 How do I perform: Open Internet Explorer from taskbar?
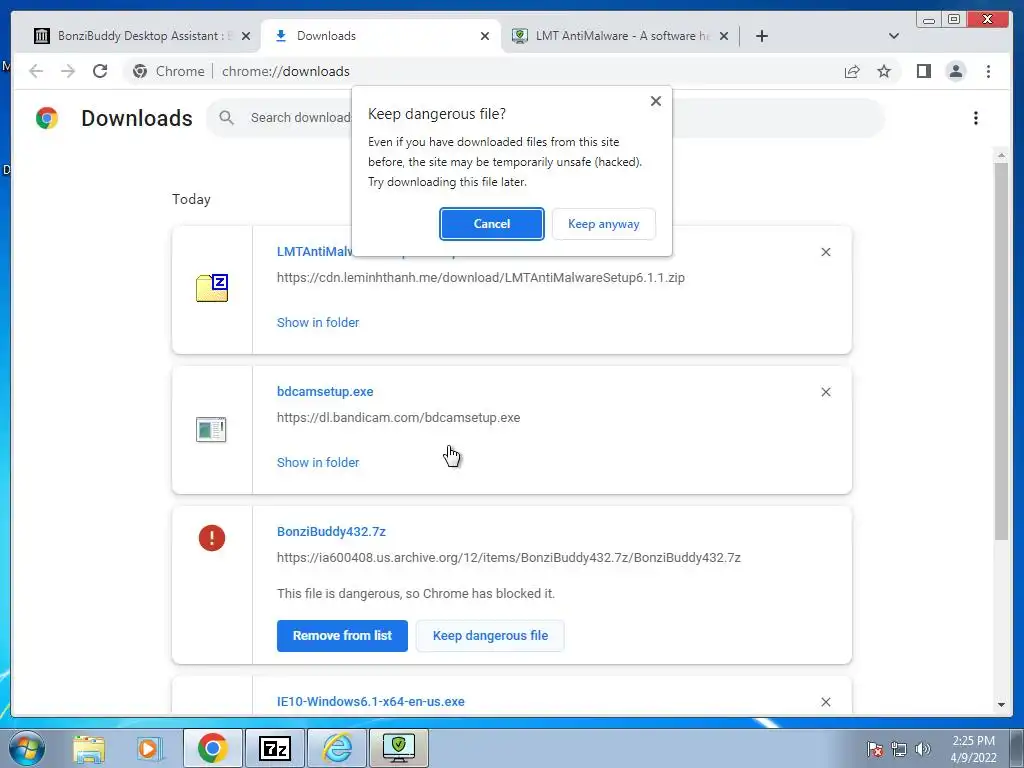pos(337,748)
